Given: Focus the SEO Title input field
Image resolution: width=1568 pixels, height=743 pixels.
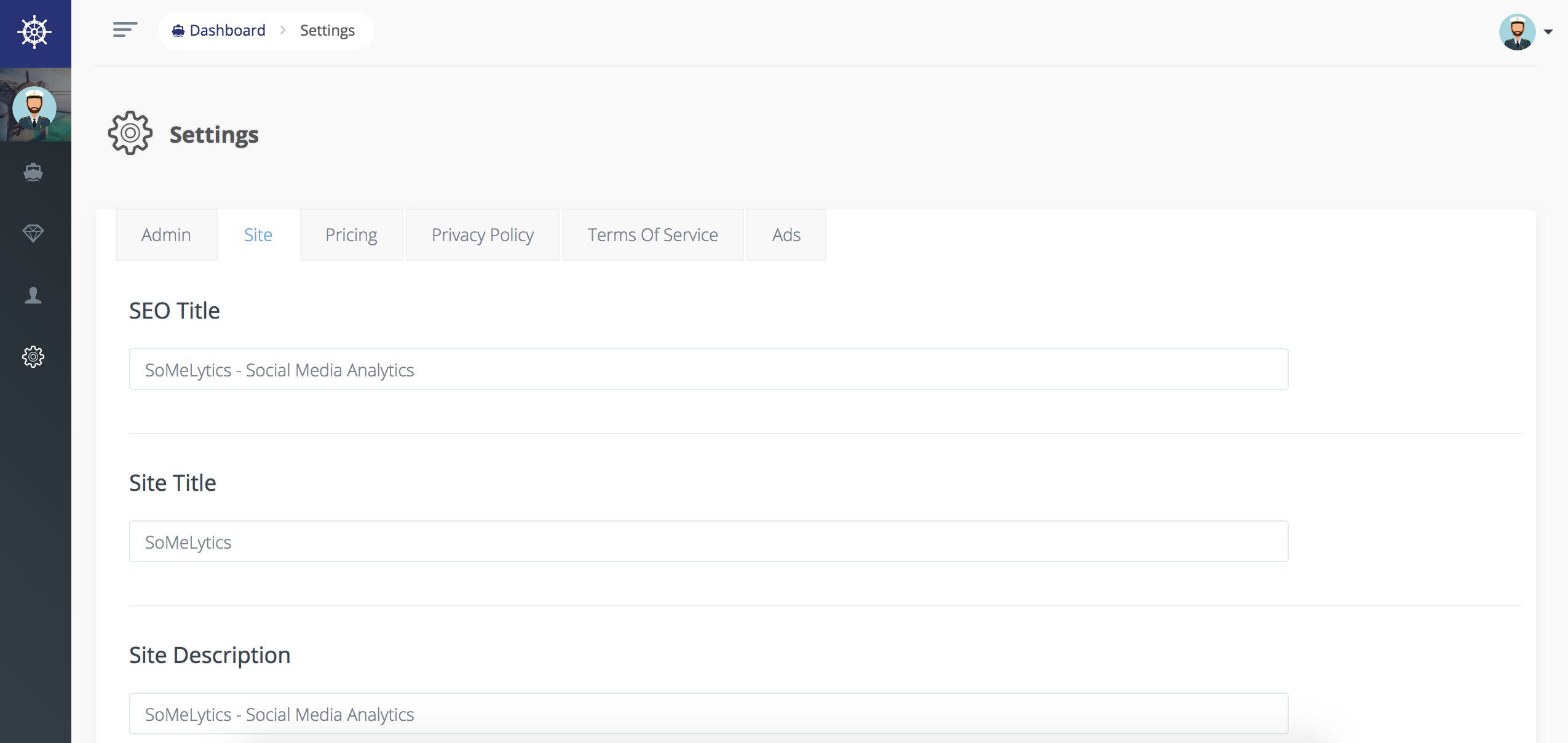Looking at the screenshot, I should coord(708,369).
